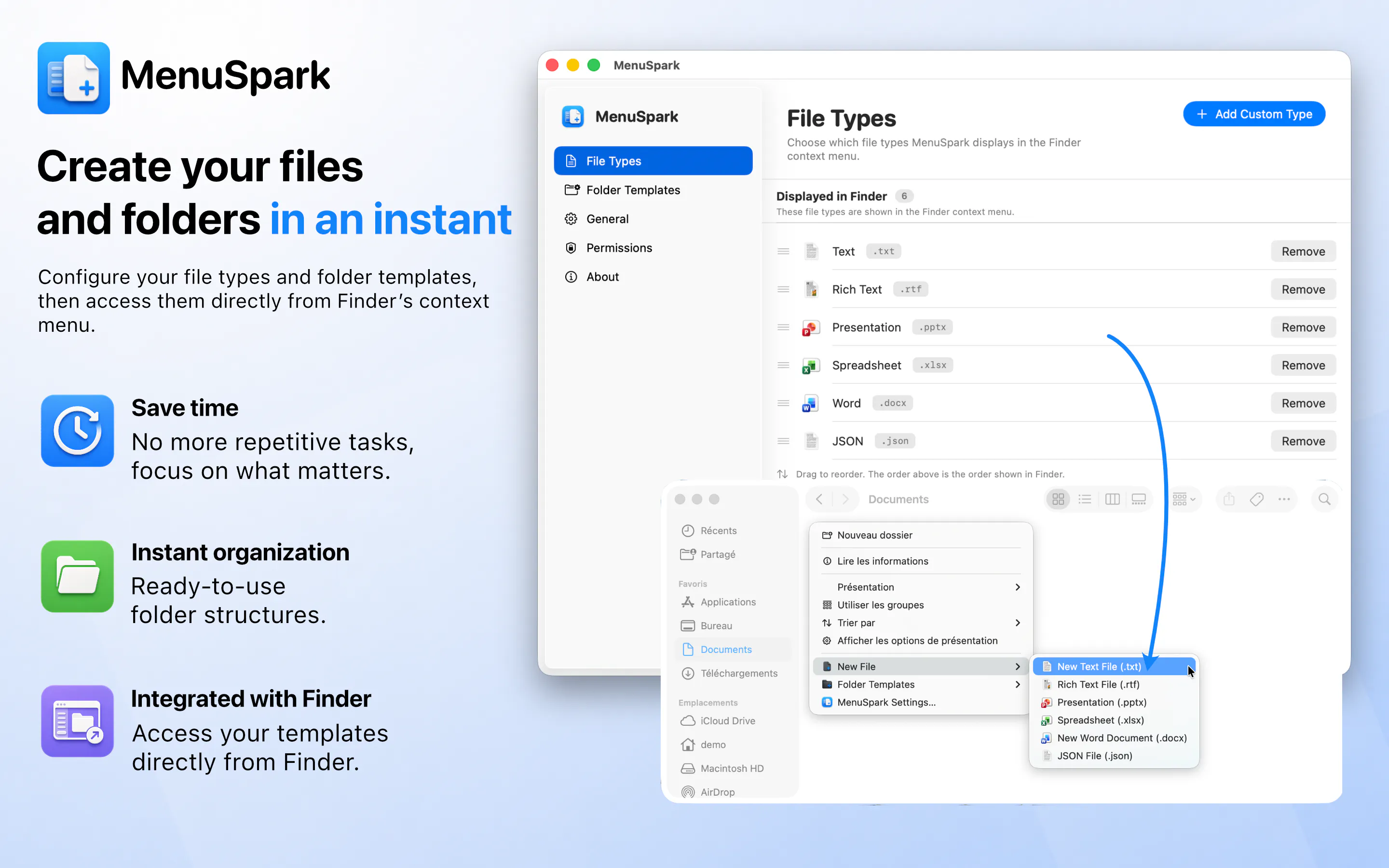Click the Add Custom Type button
Screen dimensions: 1389x868
tap(1254, 114)
